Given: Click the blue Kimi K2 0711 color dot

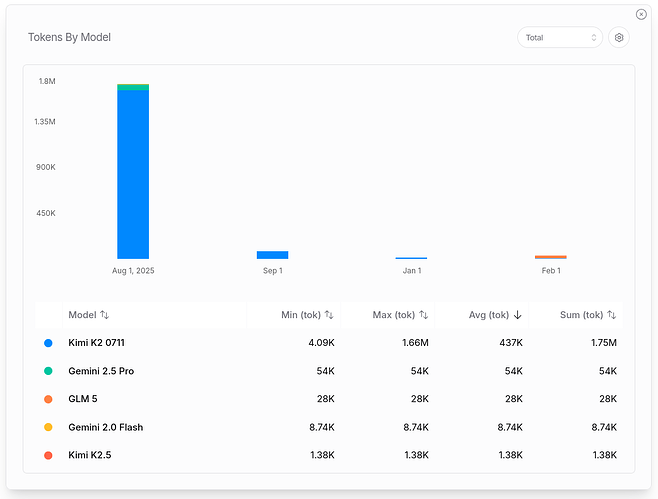Looking at the screenshot, I should pos(48,343).
